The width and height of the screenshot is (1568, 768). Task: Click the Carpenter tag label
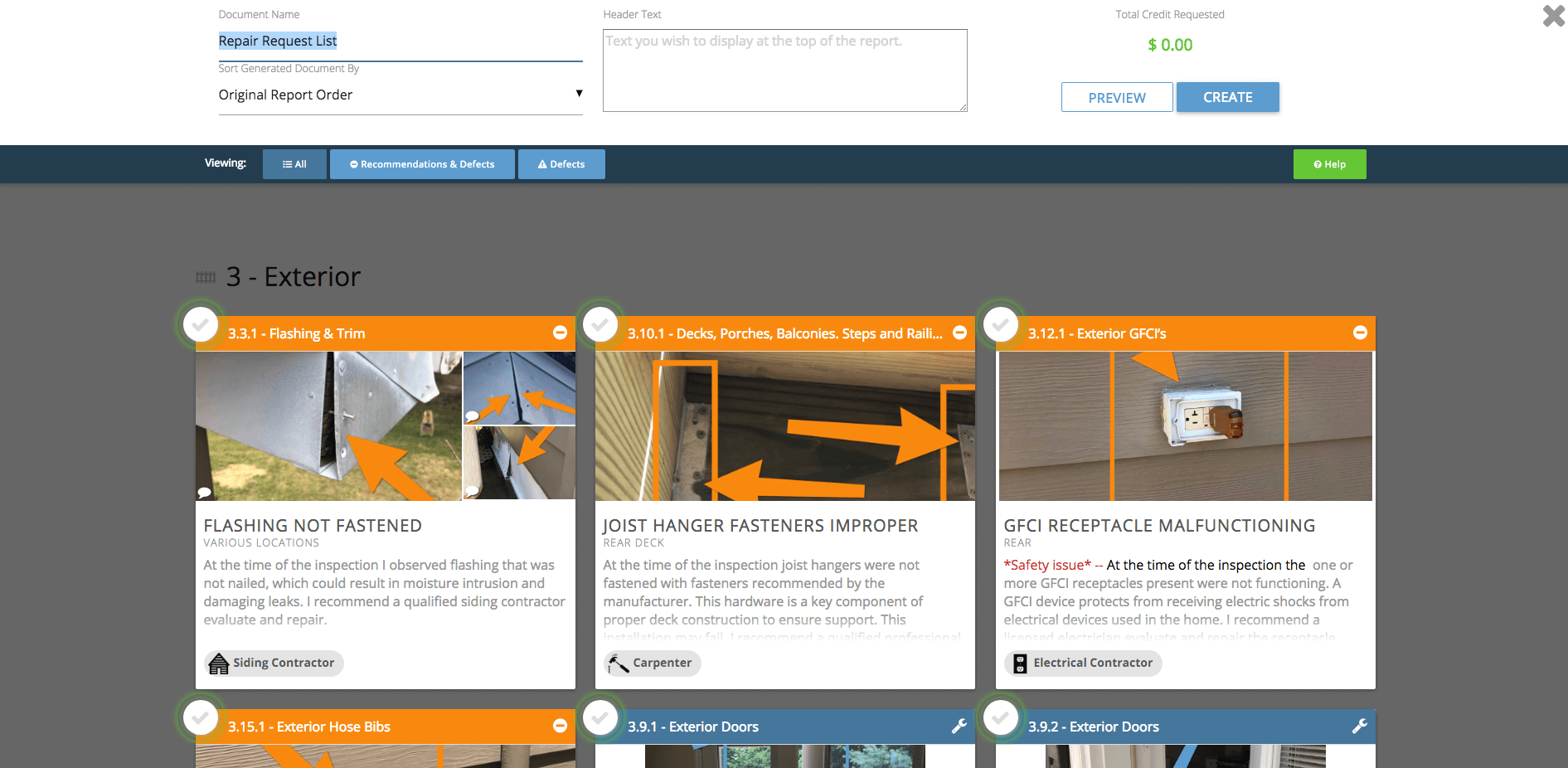point(662,663)
